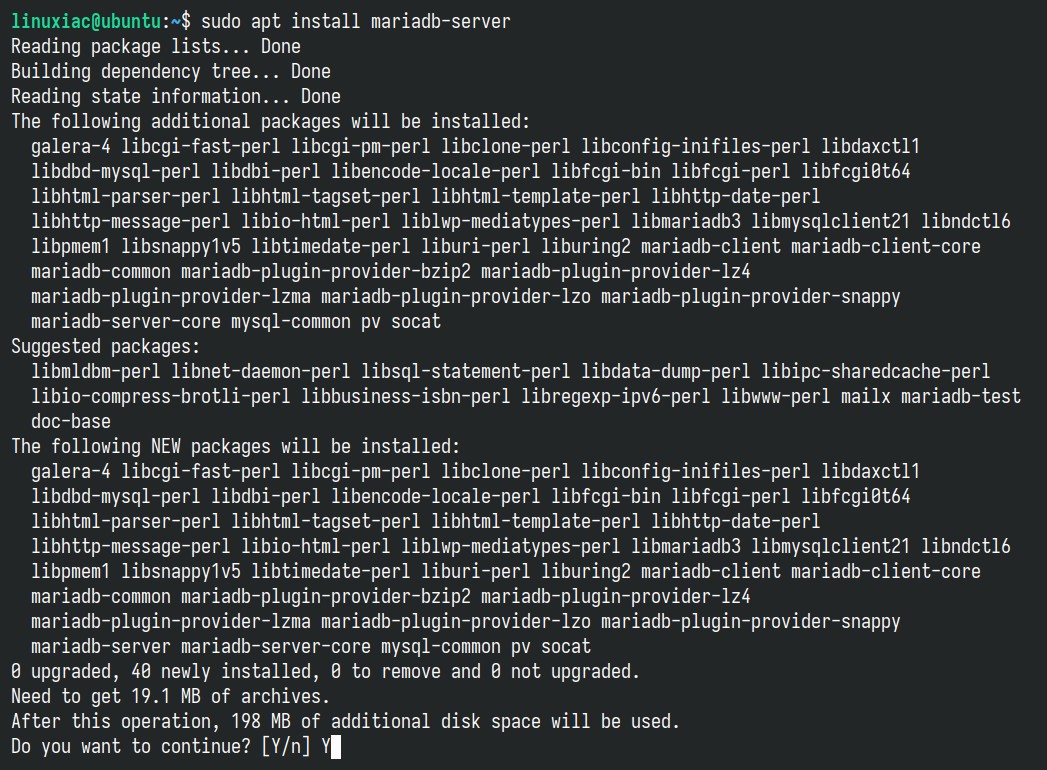Click 'The following additional packages will be installed:' line
The width and height of the screenshot is (1047, 770).
coord(271,122)
